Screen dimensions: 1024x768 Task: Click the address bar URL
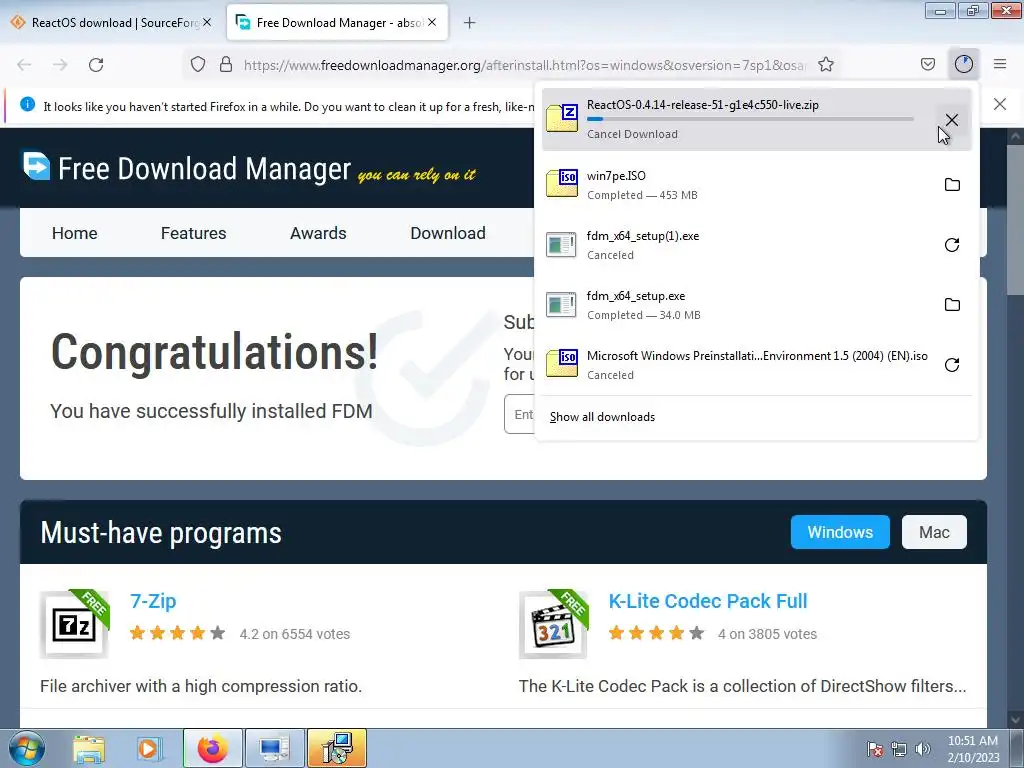[x=524, y=65]
